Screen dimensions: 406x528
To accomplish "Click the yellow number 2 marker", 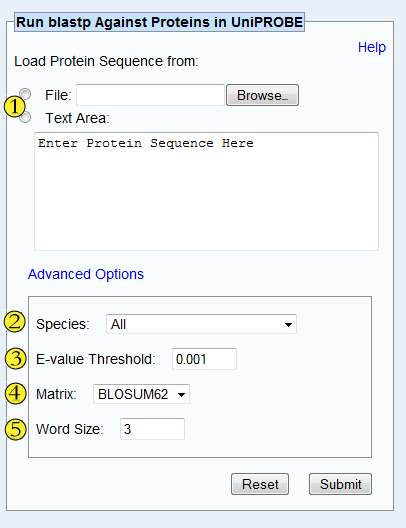I will pyautogui.click(x=14, y=322).
